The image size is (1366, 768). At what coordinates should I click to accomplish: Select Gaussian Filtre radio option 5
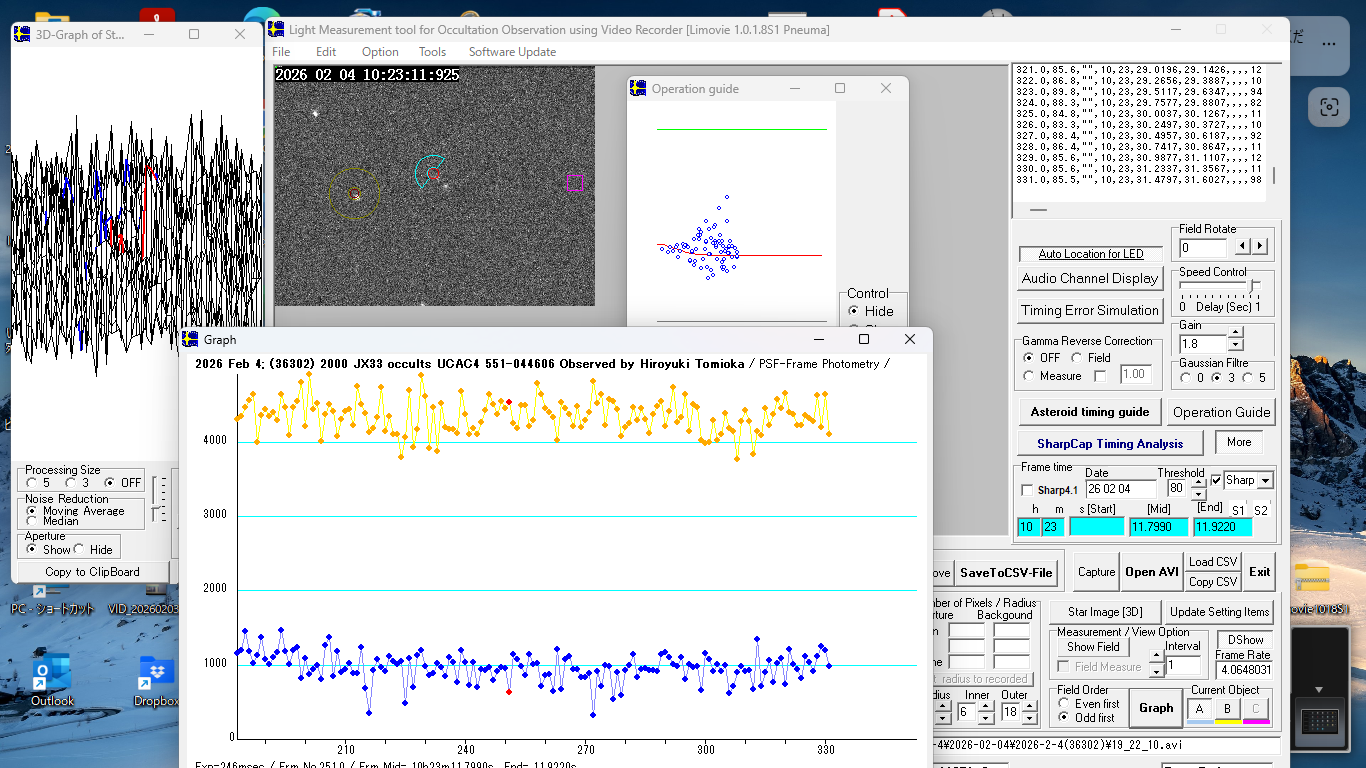pyautogui.click(x=1247, y=378)
